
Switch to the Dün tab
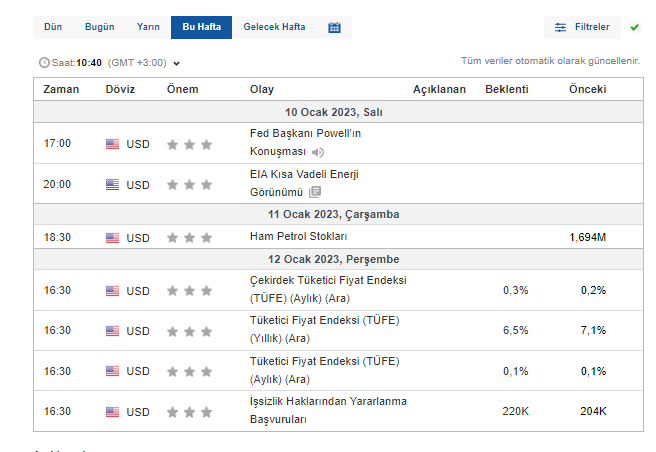tap(53, 27)
